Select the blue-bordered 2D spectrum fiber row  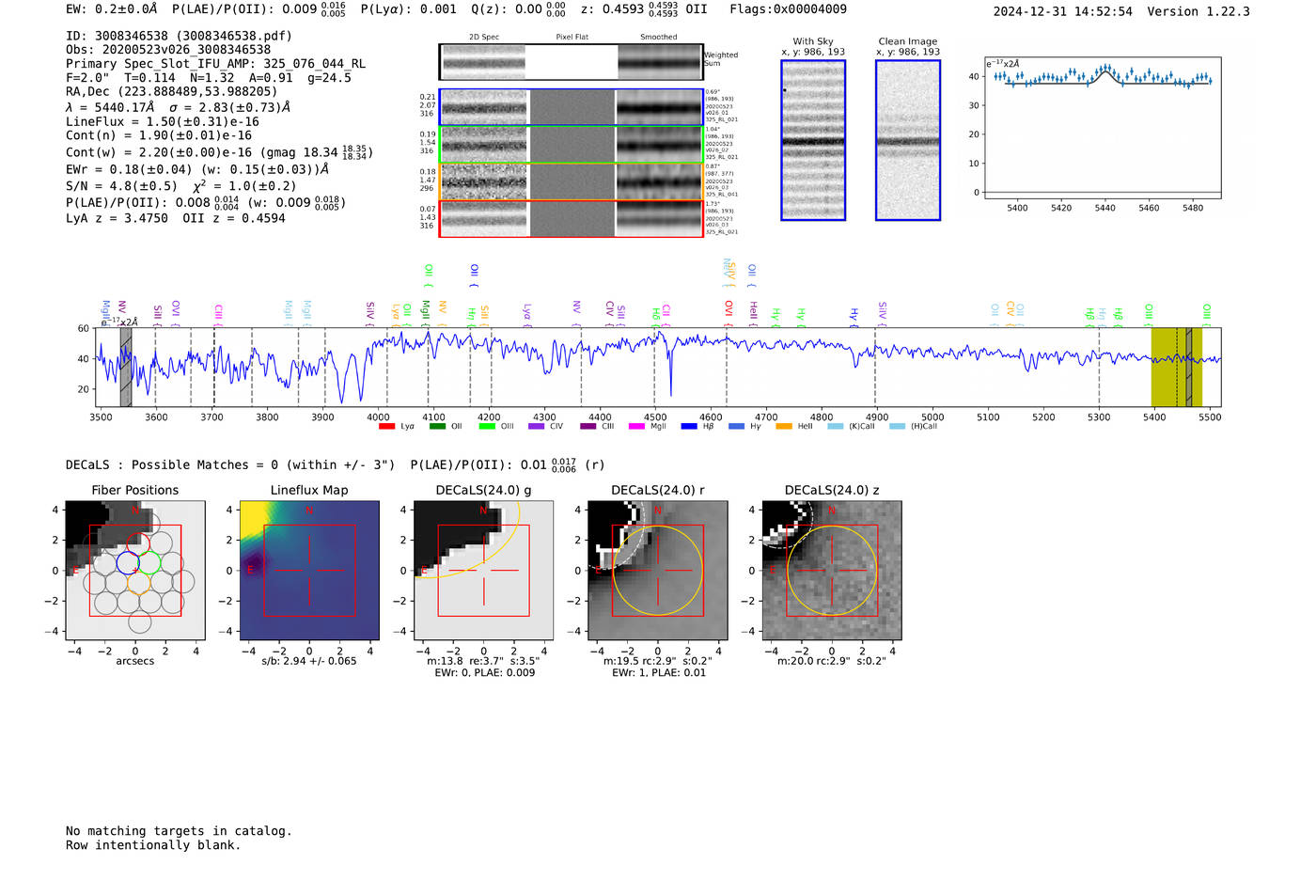tap(572, 107)
